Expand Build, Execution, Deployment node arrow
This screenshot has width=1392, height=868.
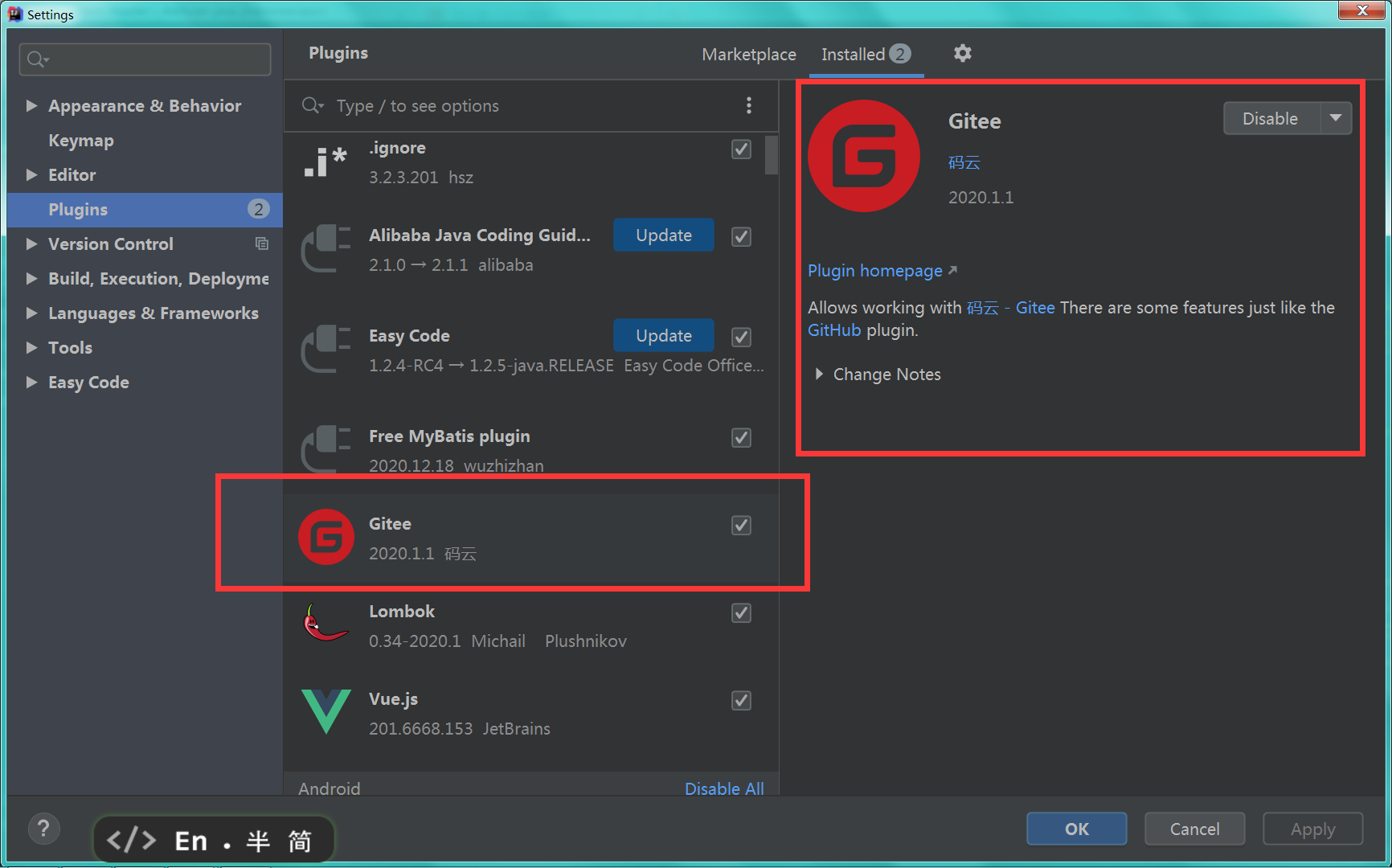pyautogui.click(x=31, y=278)
